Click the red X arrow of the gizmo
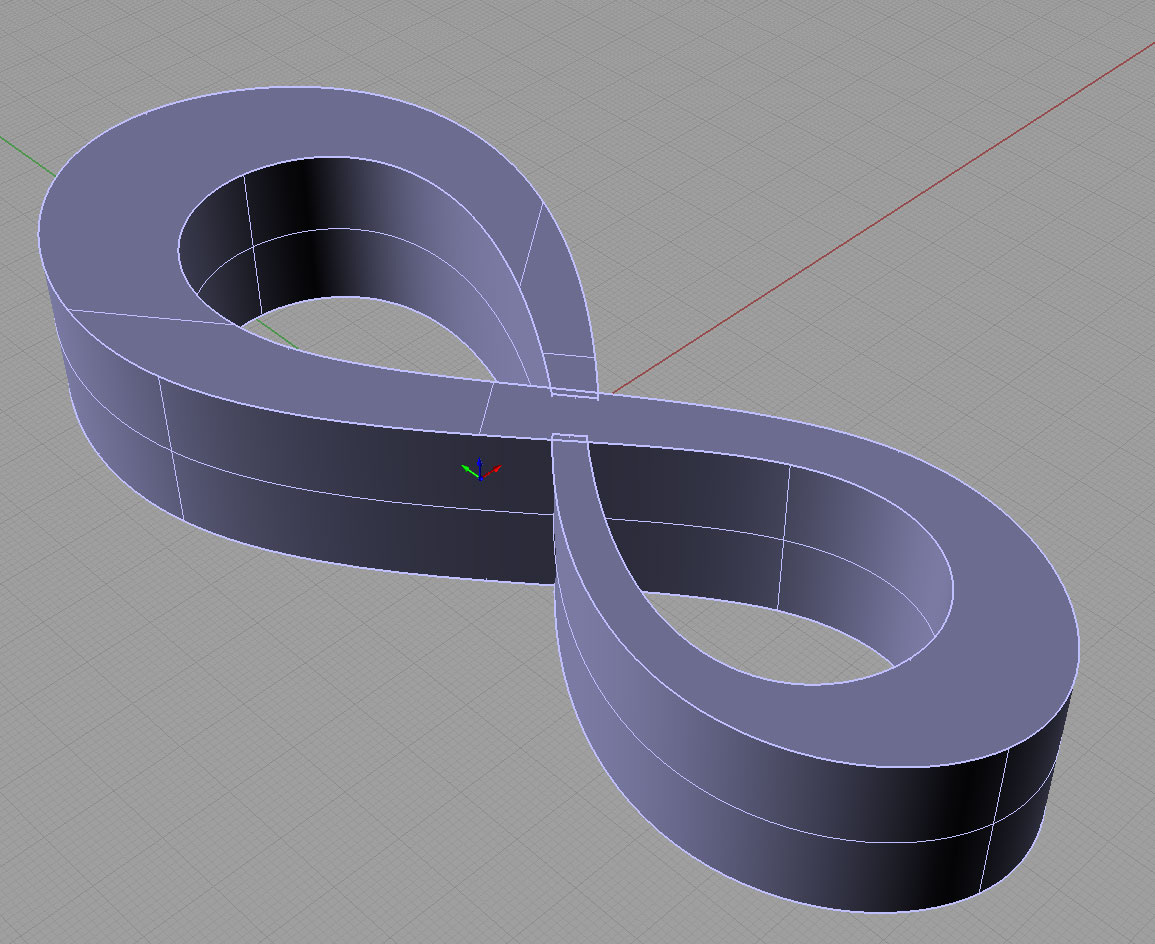 click(495, 468)
